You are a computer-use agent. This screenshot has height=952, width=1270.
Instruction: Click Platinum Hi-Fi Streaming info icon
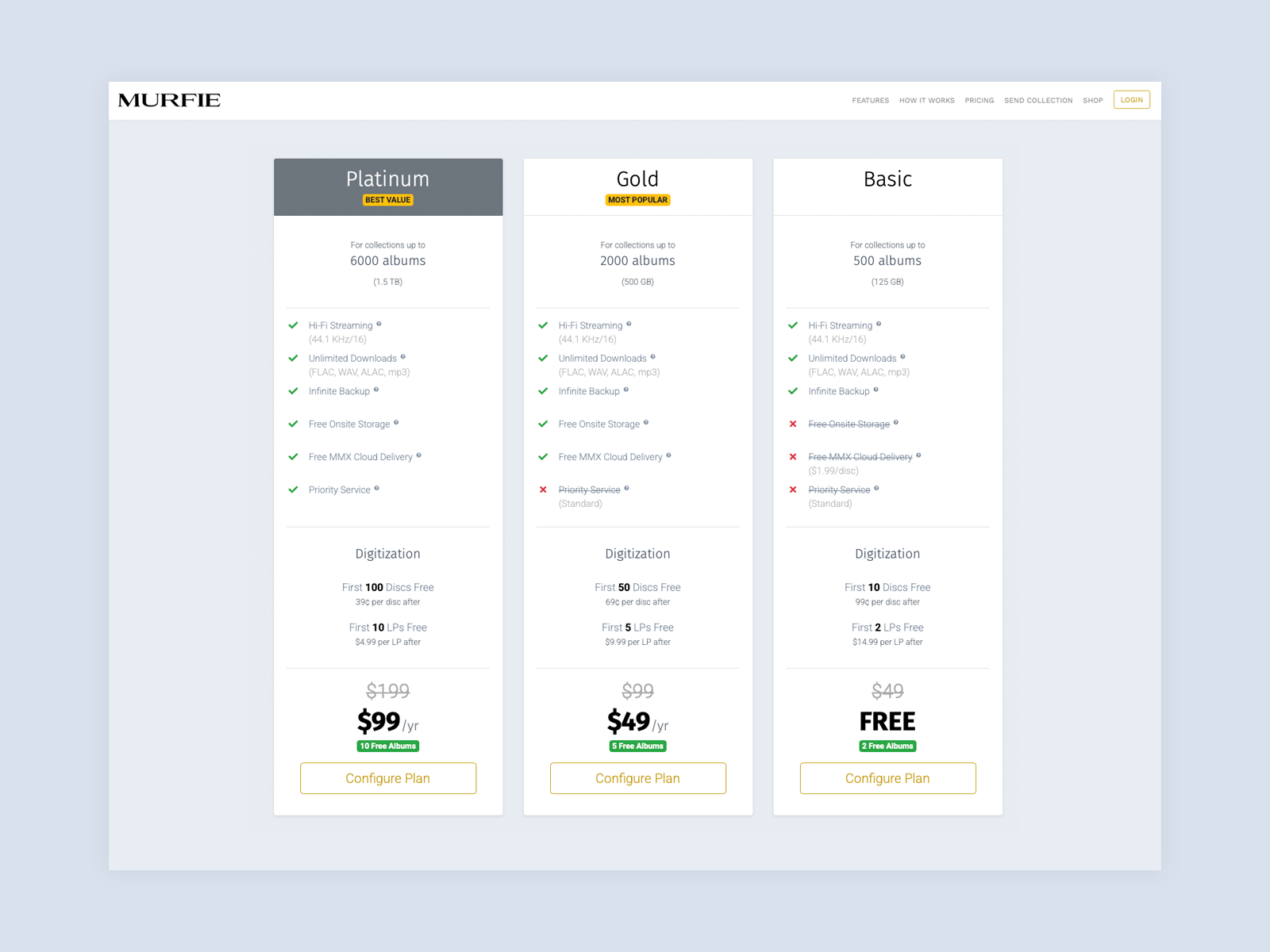(379, 324)
